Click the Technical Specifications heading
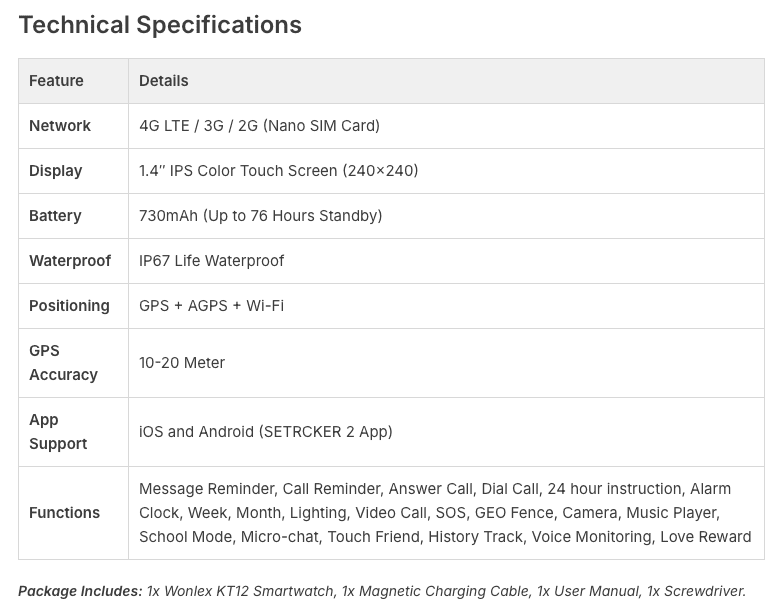Viewport: 780px width, 616px height. click(x=160, y=25)
